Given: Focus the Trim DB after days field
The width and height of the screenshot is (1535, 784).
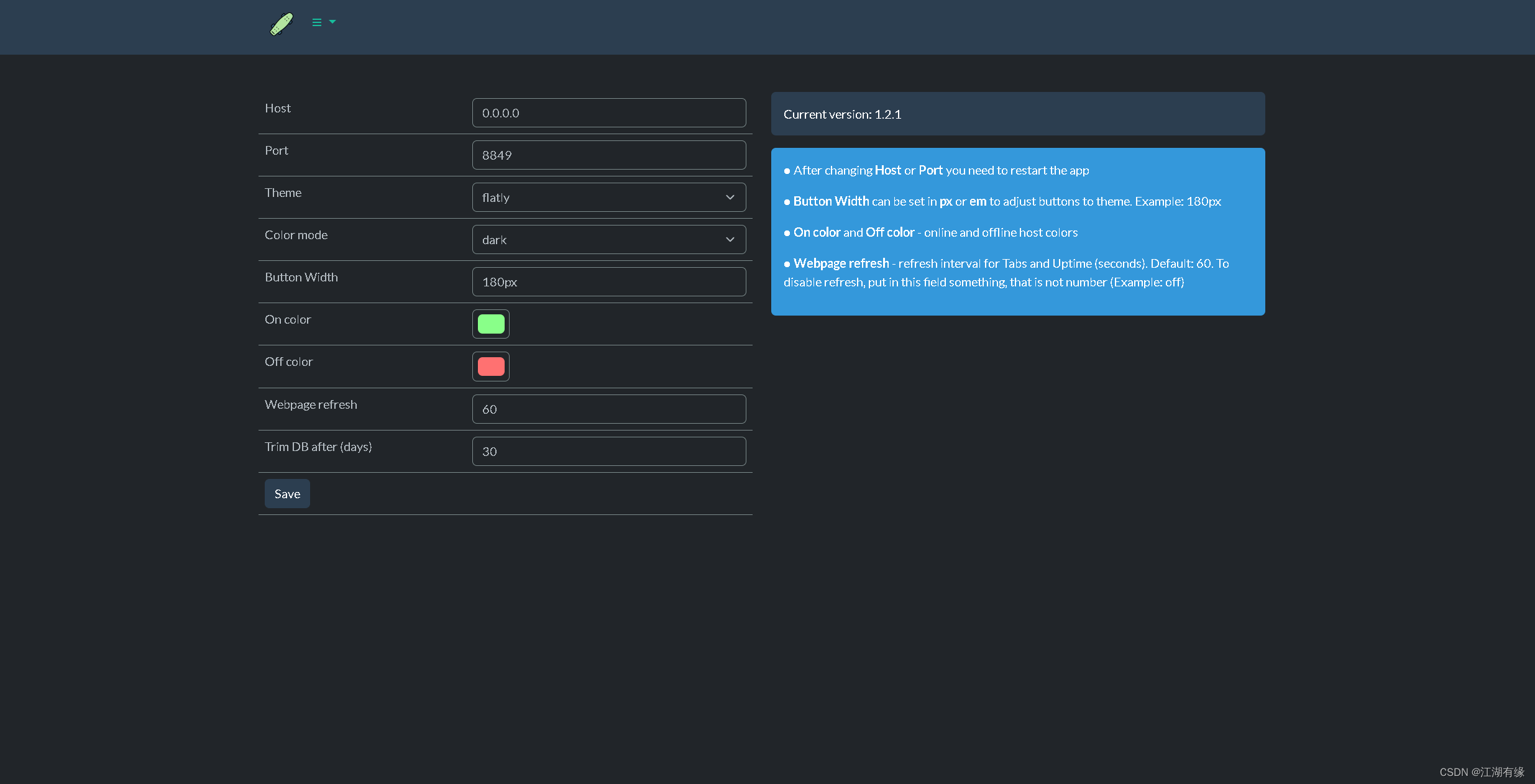Looking at the screenshot, I should click(x=608, y=452).
